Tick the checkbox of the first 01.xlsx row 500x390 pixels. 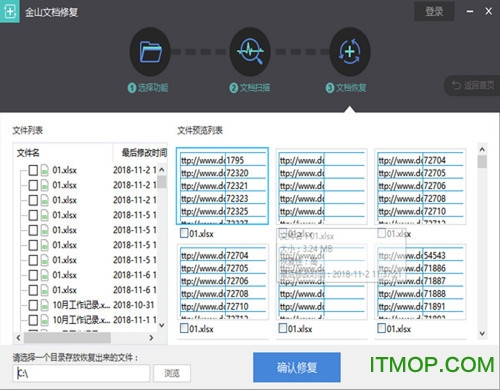coord(33,170)
